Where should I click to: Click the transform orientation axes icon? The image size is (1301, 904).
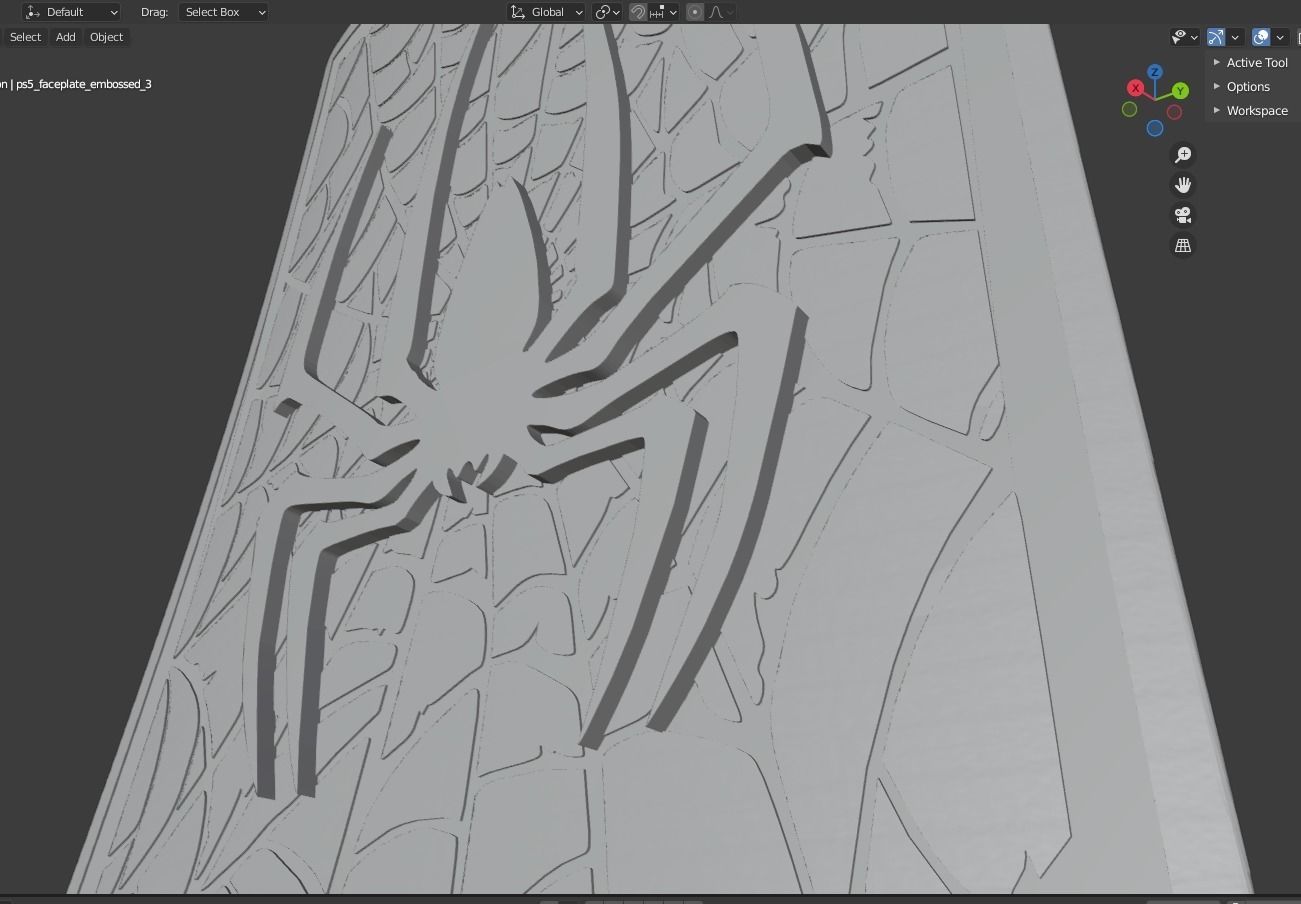point(517,12)
